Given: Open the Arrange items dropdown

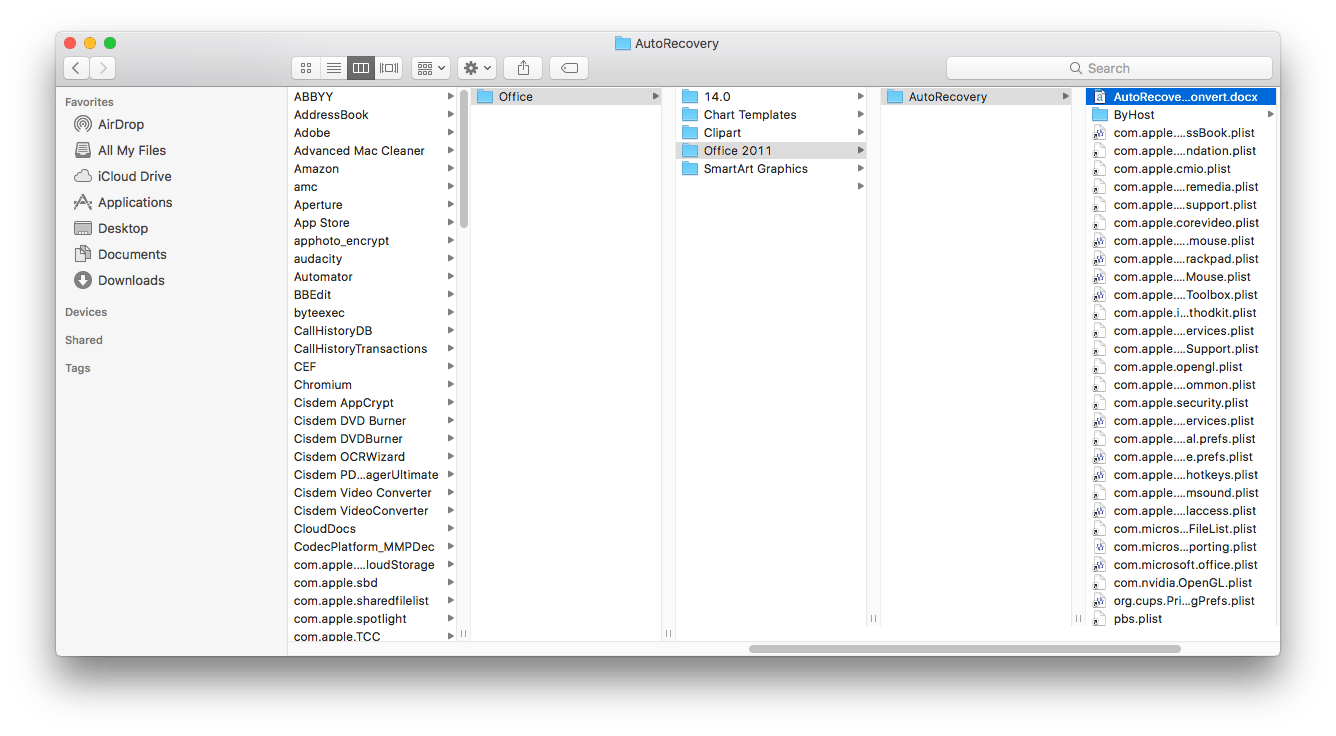Looking at the screenshot, I should 432,68.
